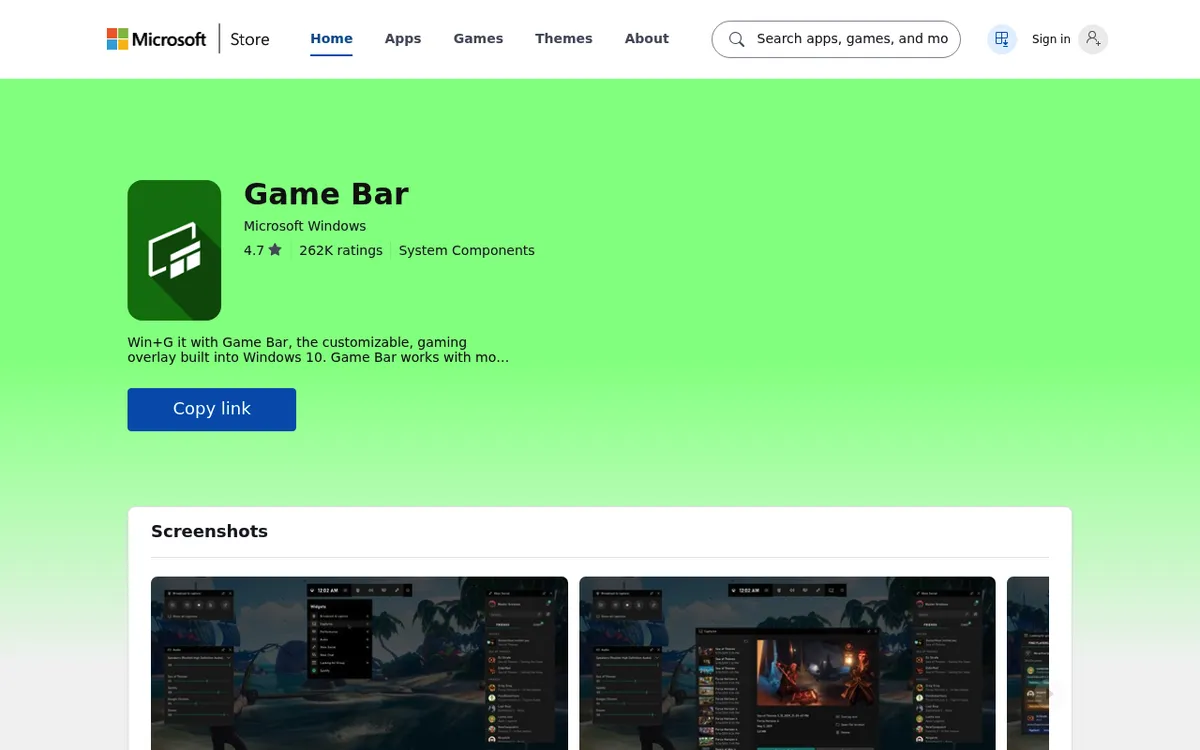This screenshot has width=1200, height=750.
Task: Click the Store app download icon
Action: click(1002, 39)
